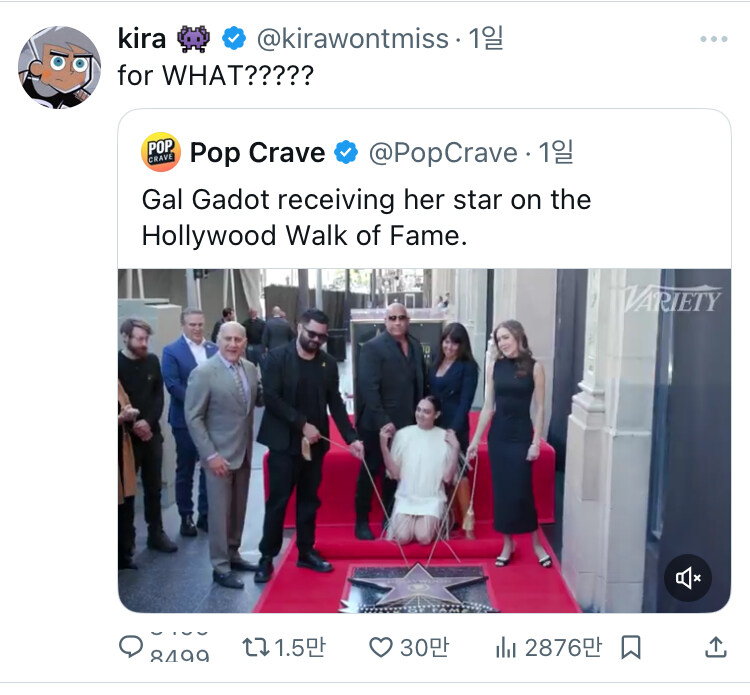Click kira's profile avatar
Image resolution: width=750 pixels, height=695 pixels.
(60, 67)
